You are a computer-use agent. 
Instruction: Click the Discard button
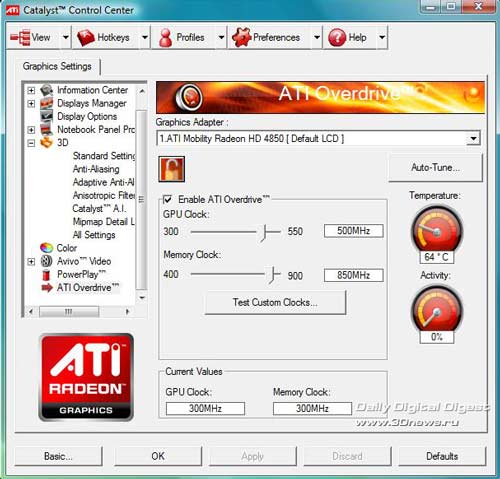[347, 456]
